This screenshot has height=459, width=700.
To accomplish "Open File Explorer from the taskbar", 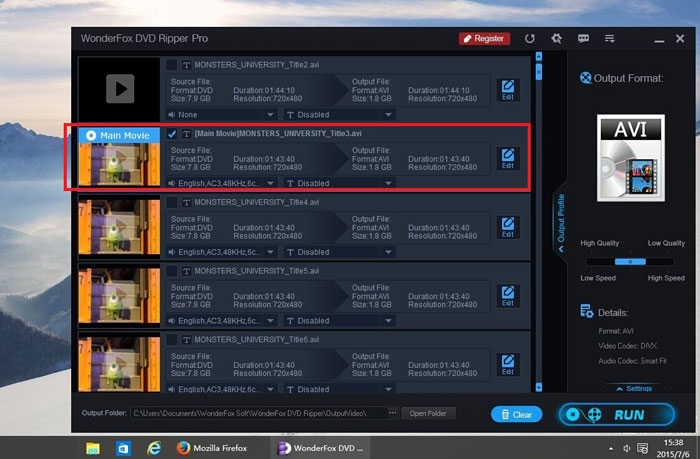I will (x=93, y=448).
